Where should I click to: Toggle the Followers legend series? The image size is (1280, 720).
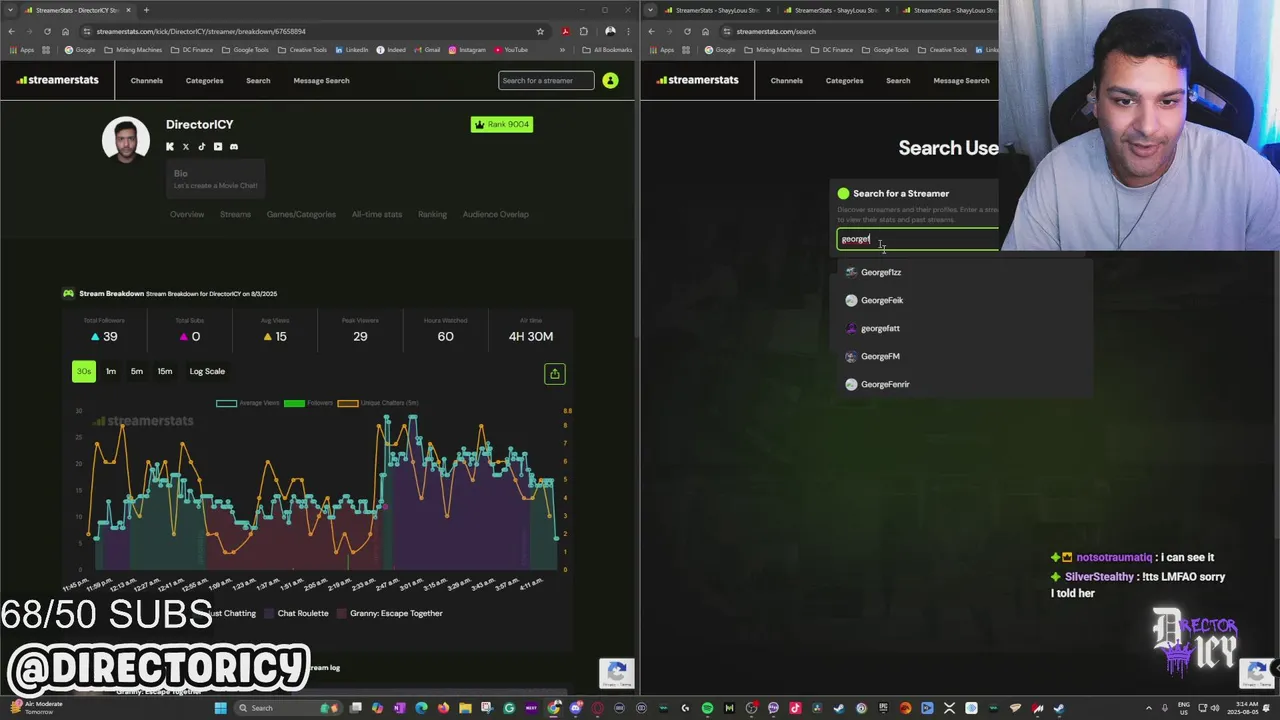pos(308,403)
